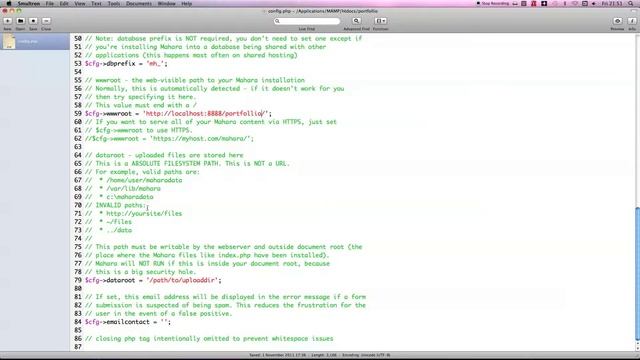Click the 'applications (this happens most often' comment
The image size is (640, 360).
(x=191, y=55)
